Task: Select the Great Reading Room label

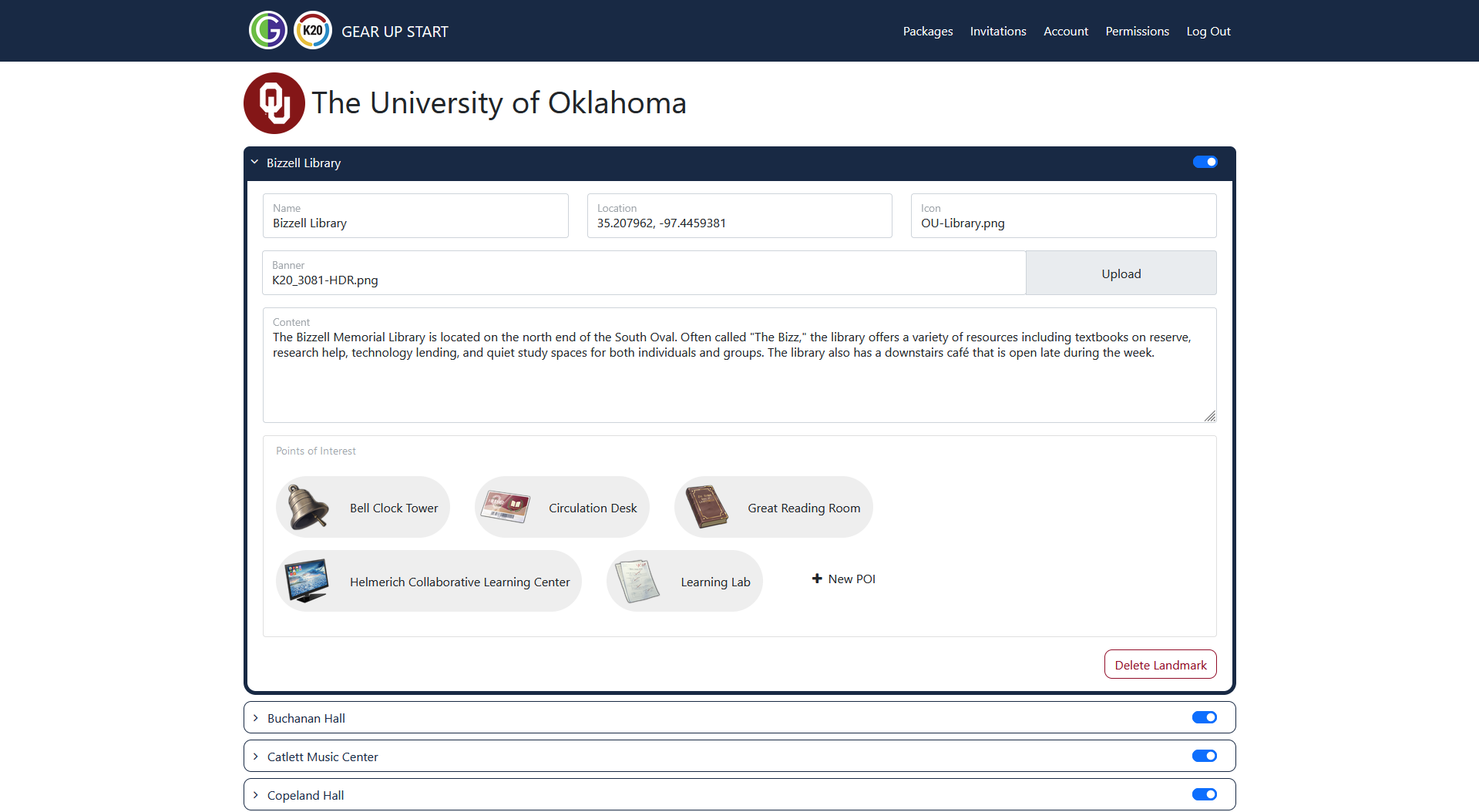Action: click(804, 508)
